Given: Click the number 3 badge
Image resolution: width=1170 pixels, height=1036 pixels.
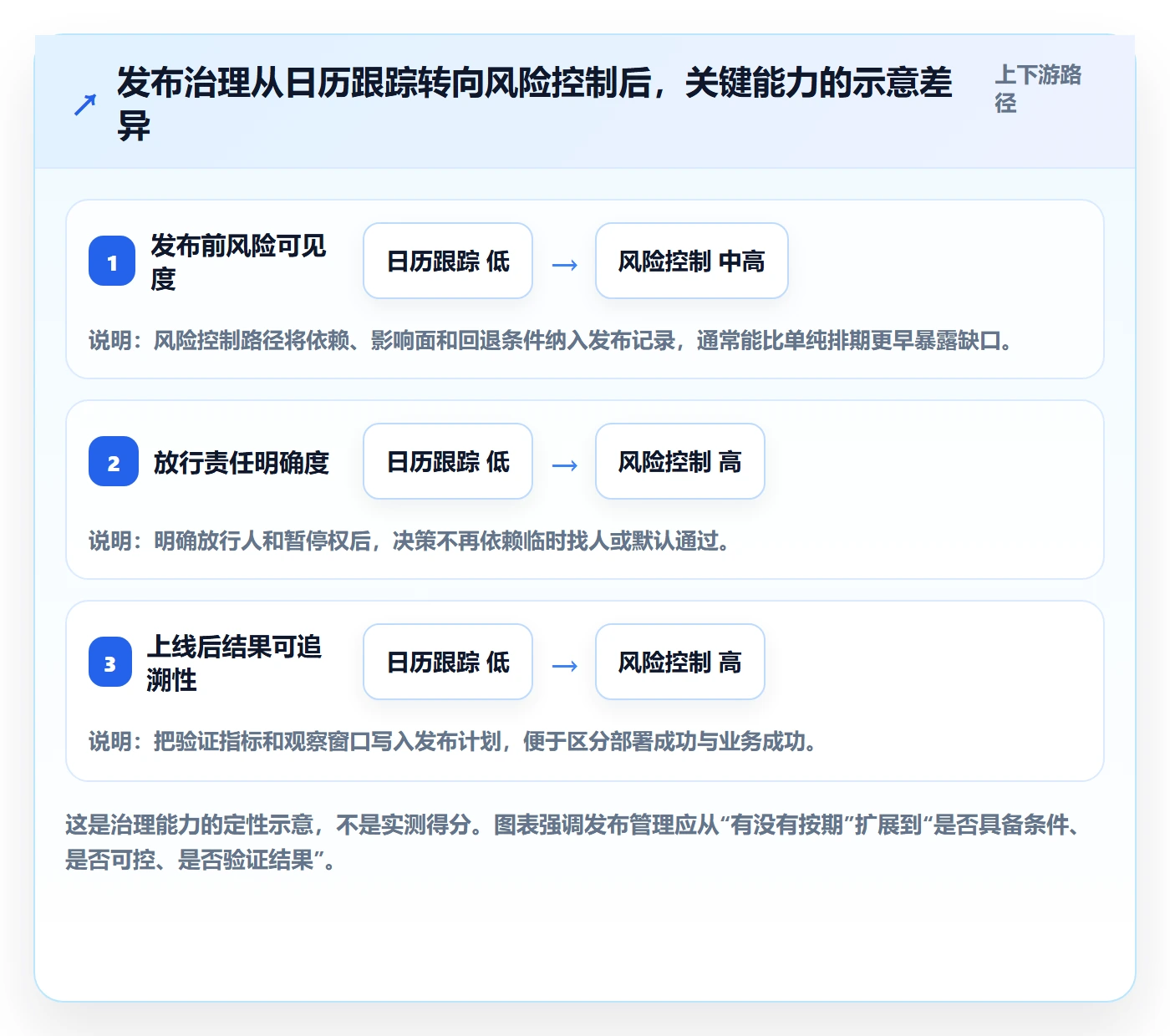Looking at the screenshot, I should click(x=110, y=663).
